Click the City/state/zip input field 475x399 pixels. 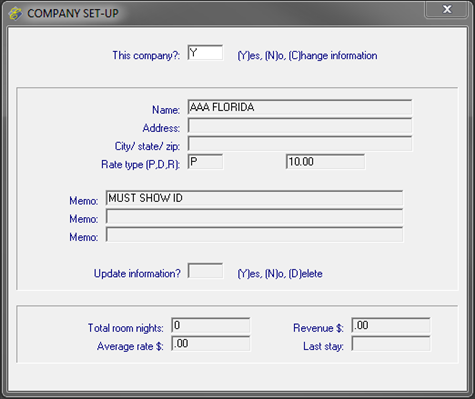coord(300,144)
